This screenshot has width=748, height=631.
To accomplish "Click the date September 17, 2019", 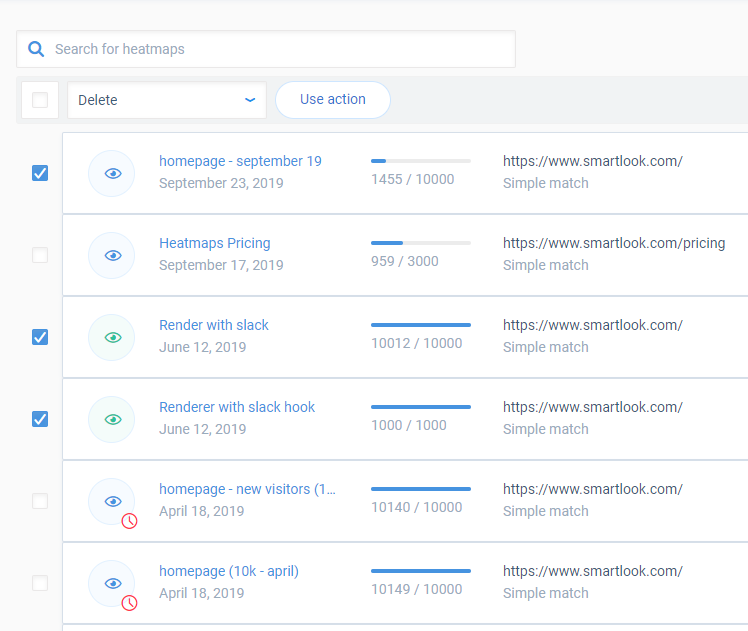I will [221, 265].
